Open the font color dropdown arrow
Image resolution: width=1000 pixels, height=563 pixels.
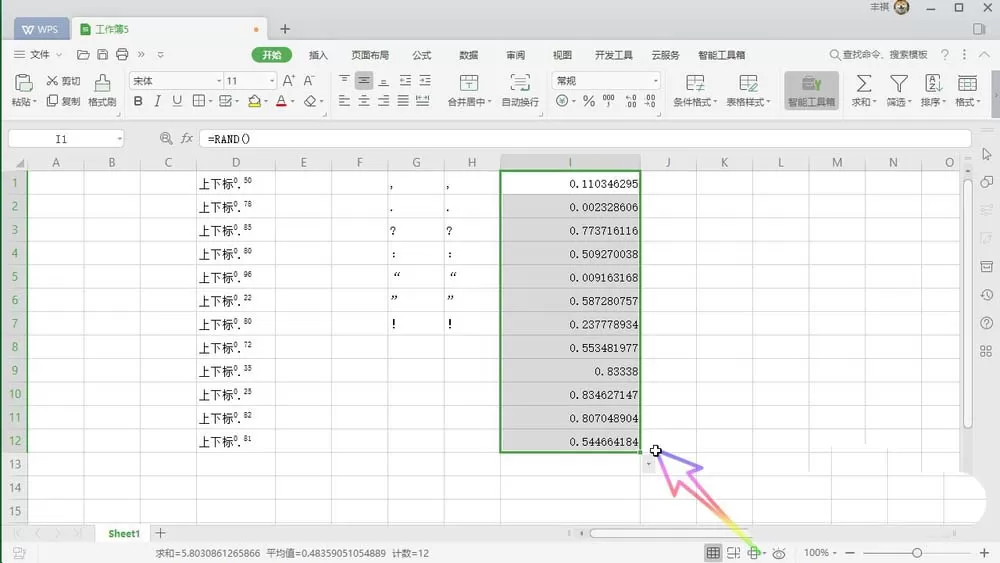pos(293,102)
